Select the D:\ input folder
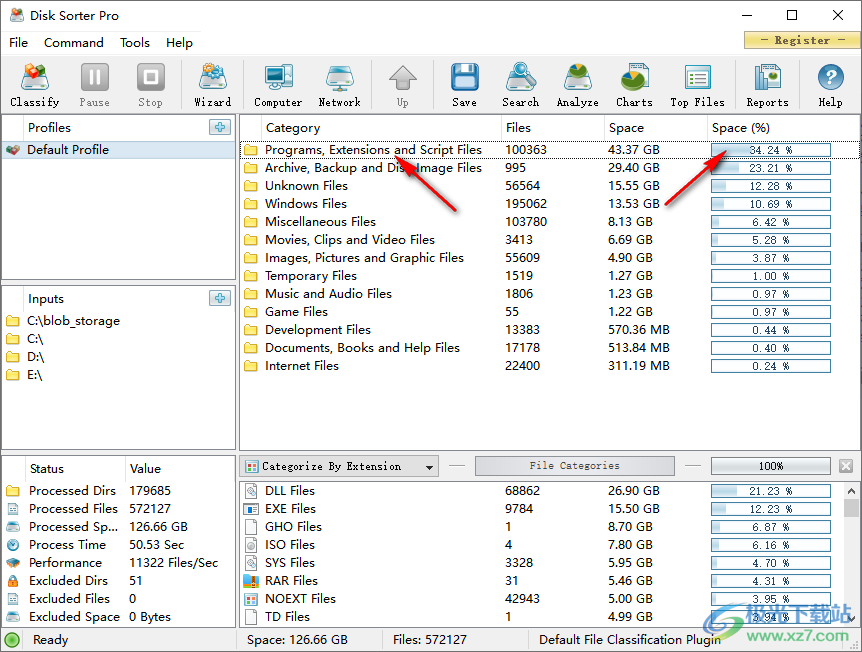 click(x=35, y=357)
